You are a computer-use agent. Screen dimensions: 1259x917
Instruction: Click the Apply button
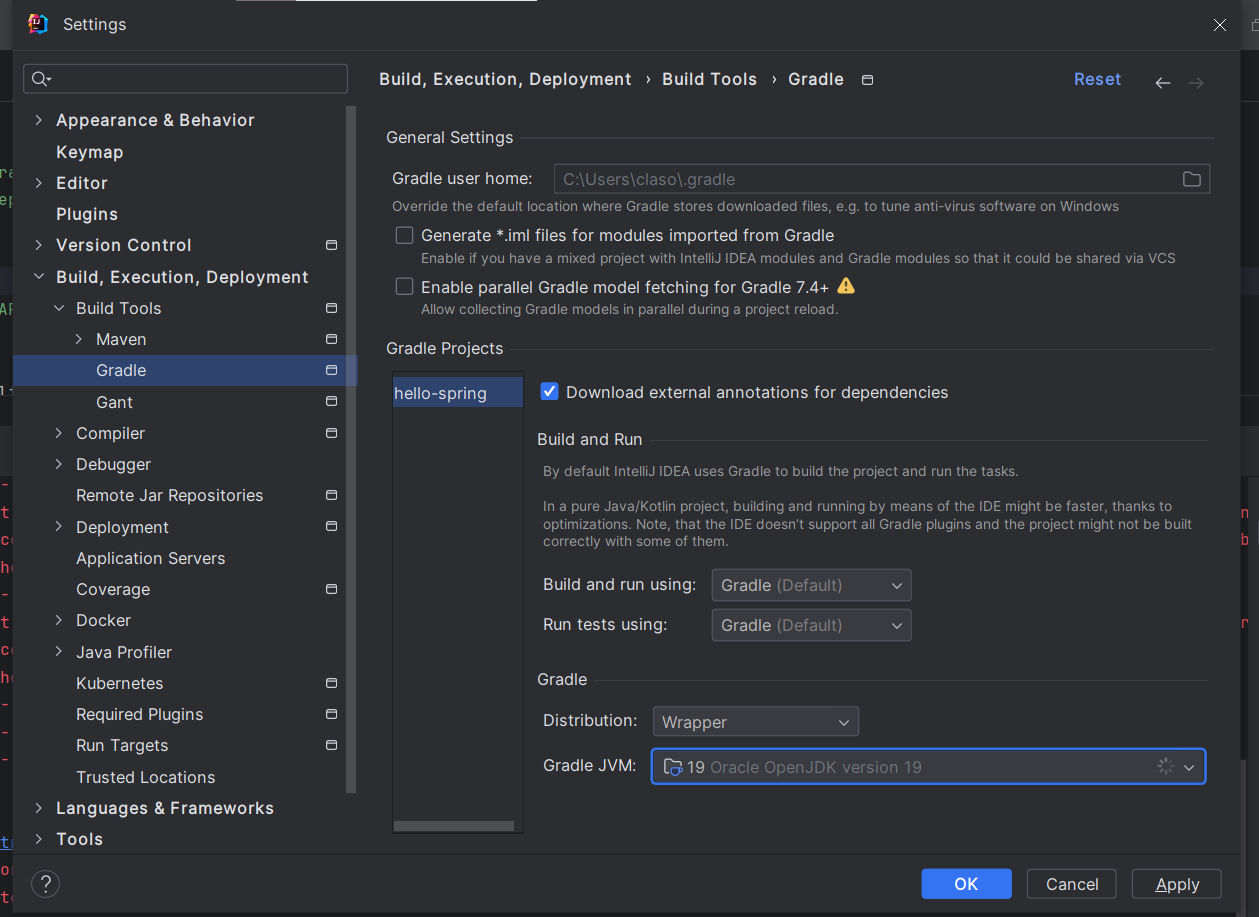(1177, 884)
